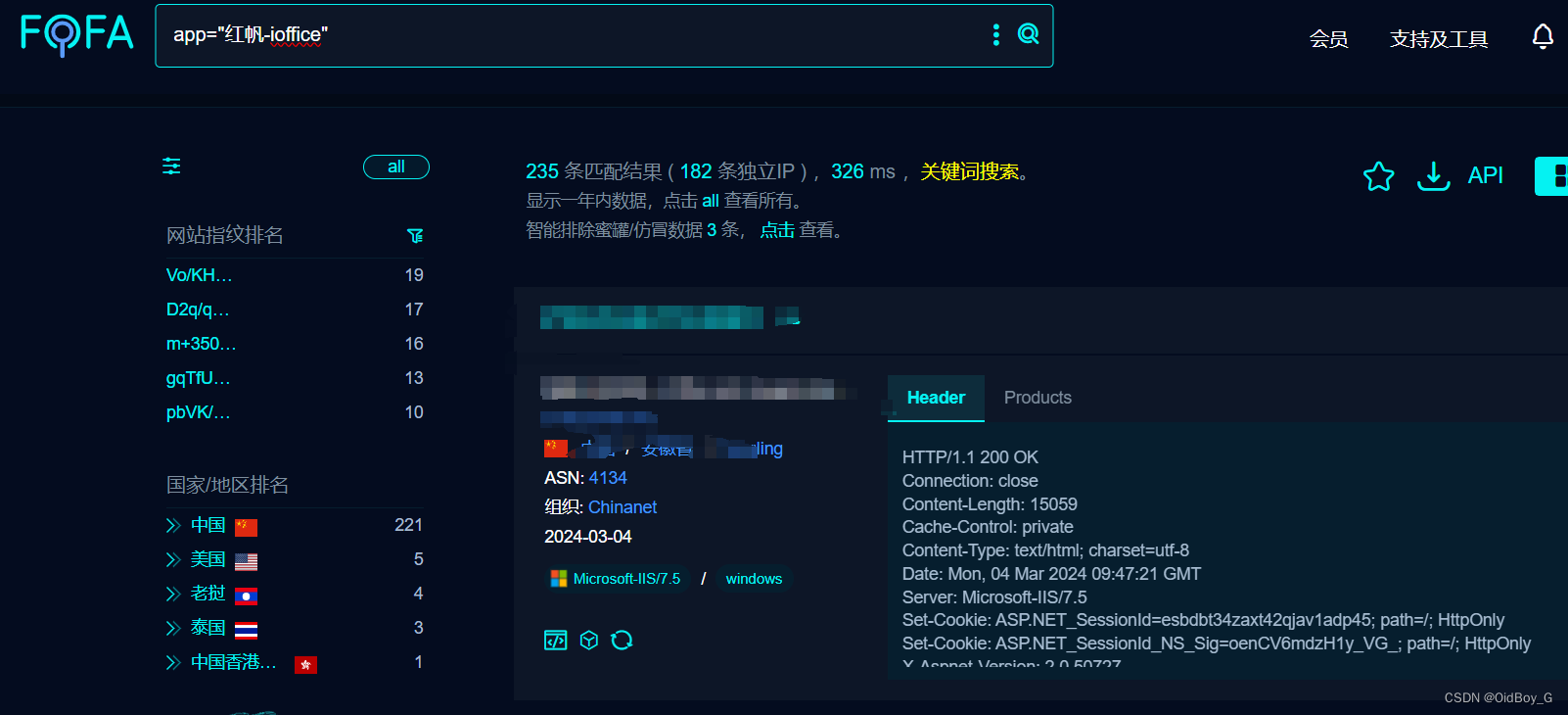
Task: Select the 美国 country filter
Action: (x=208, y=560)
